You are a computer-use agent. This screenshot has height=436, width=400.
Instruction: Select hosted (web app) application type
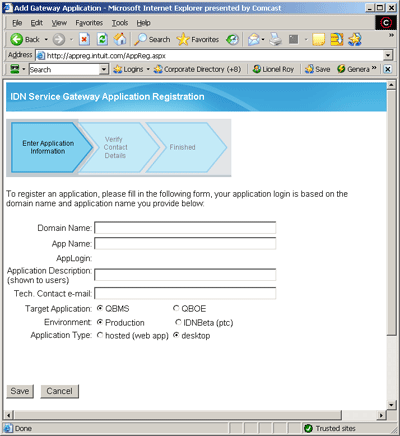tap(100, 335)
